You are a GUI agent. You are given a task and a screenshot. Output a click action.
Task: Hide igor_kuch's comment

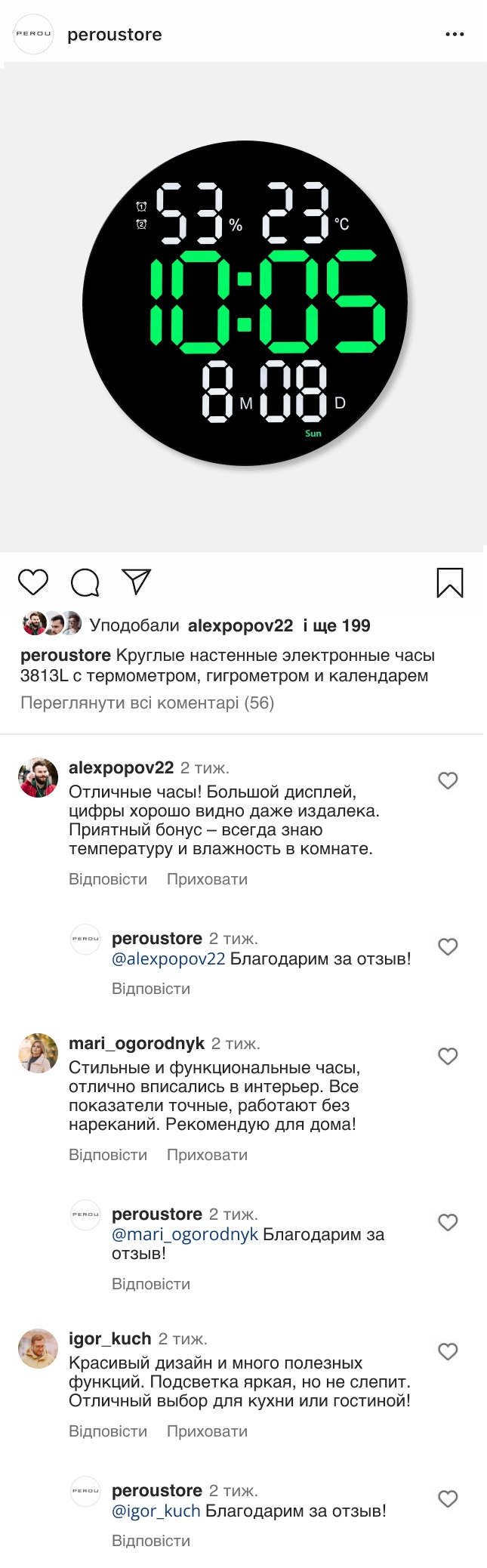pyautogui.click(x=207, y=1431)
